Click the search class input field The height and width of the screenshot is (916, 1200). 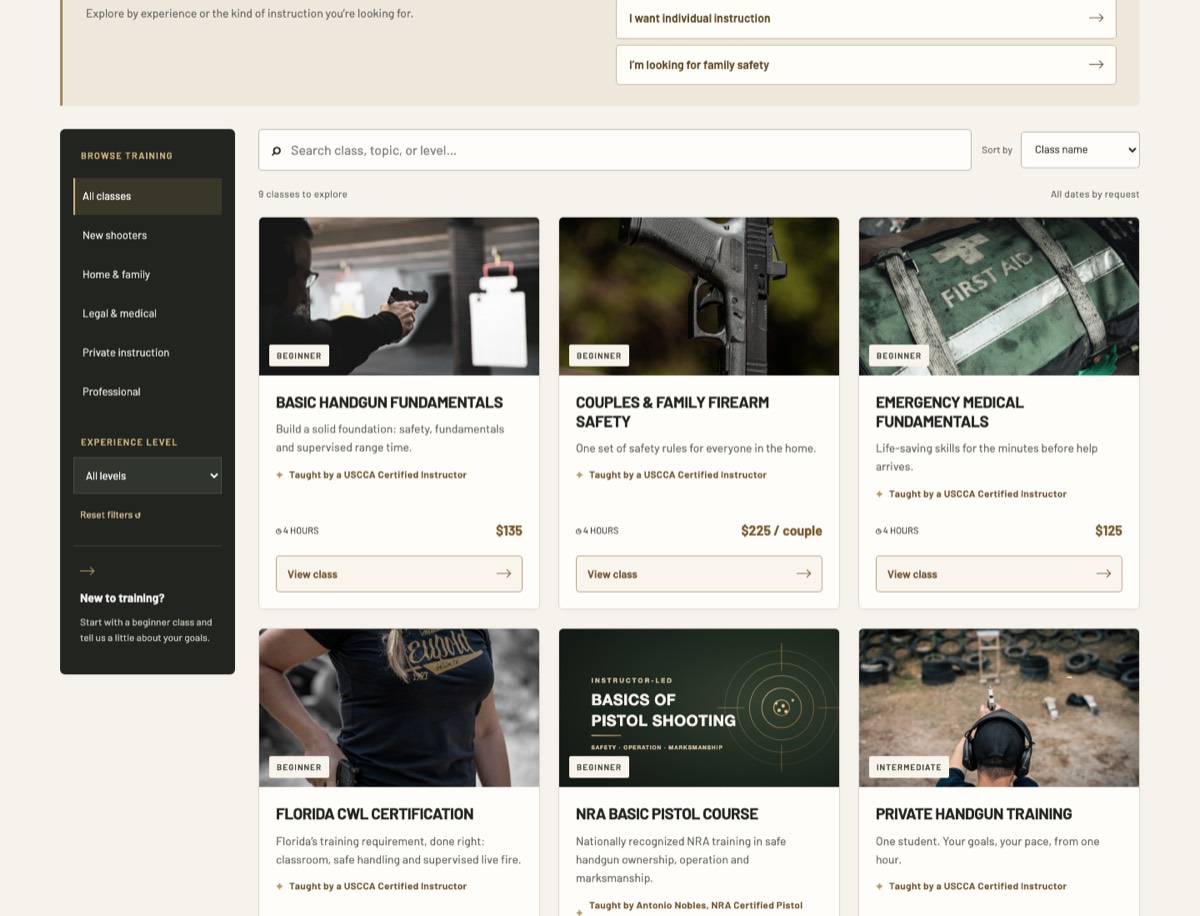coord(615,150)
